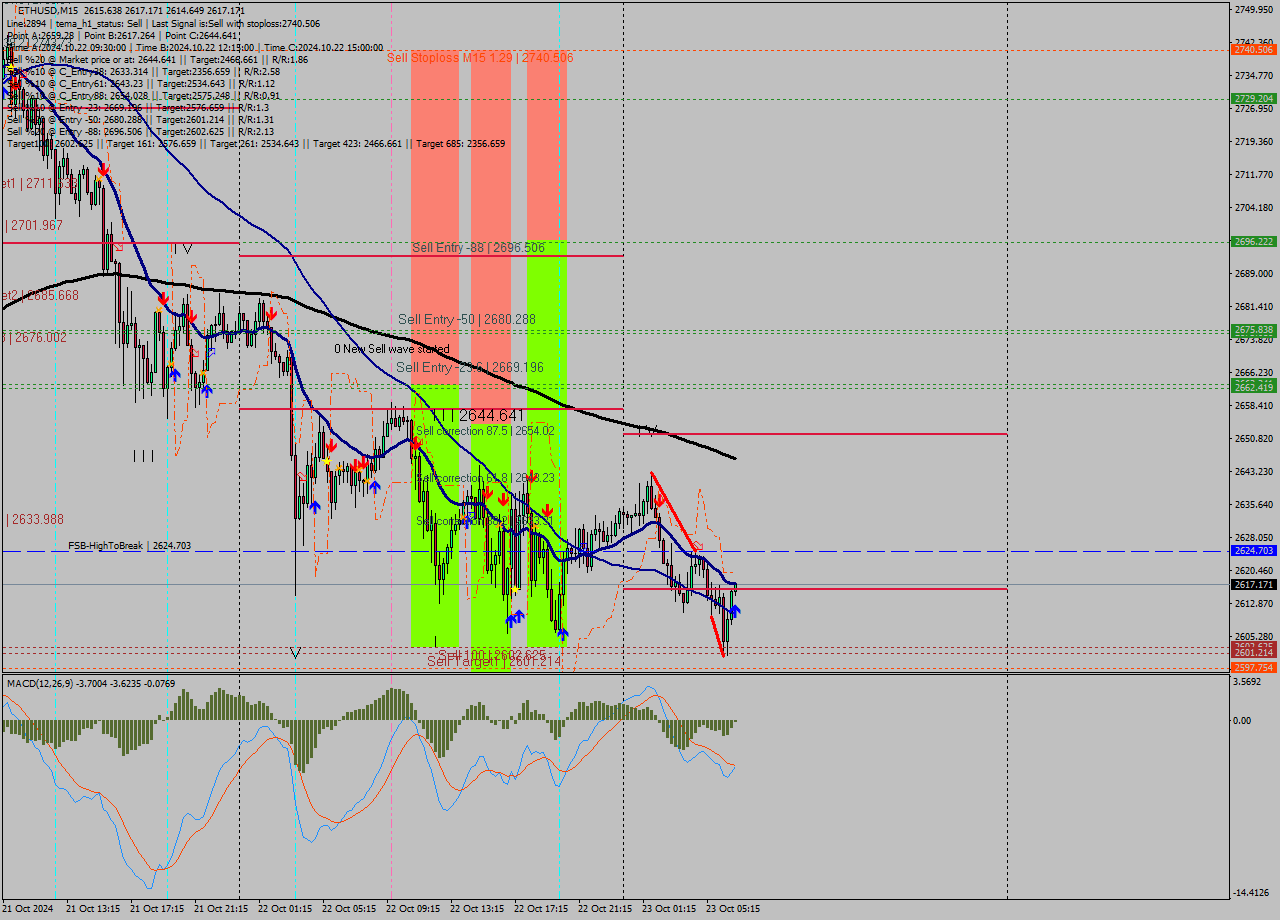
Task: Click the 2704.180 price scale value
Action: pos(1254,207)
